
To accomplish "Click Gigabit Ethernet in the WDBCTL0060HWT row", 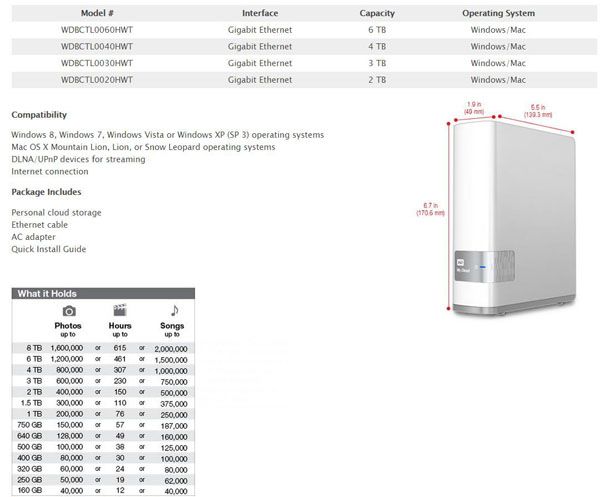I will (260, 30).
